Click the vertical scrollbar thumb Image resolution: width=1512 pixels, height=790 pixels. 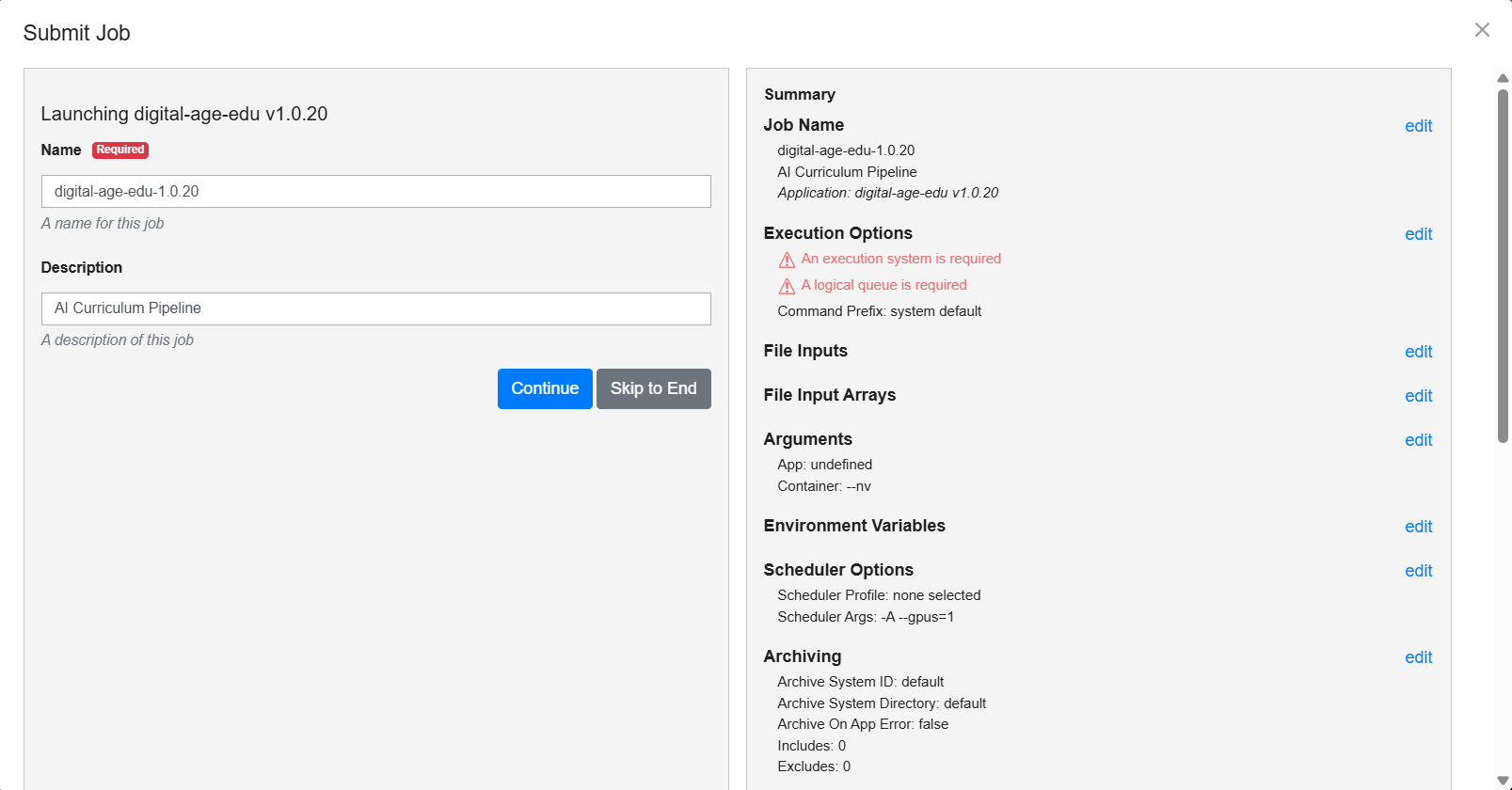coord(1503,265)
